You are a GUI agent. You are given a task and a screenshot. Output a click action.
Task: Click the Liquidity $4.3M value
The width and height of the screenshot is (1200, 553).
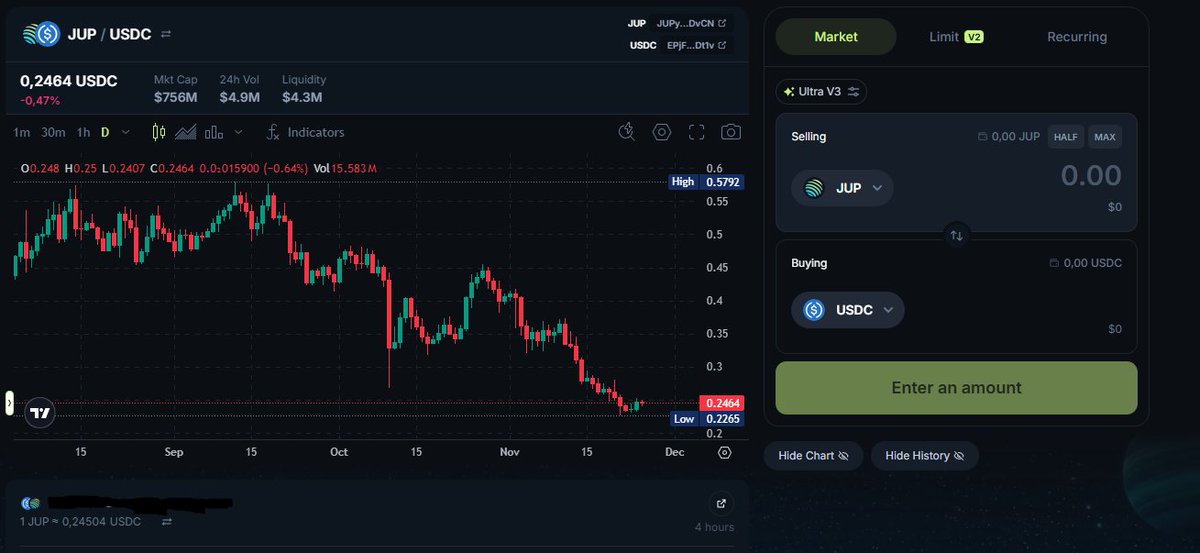pos(302,98)
